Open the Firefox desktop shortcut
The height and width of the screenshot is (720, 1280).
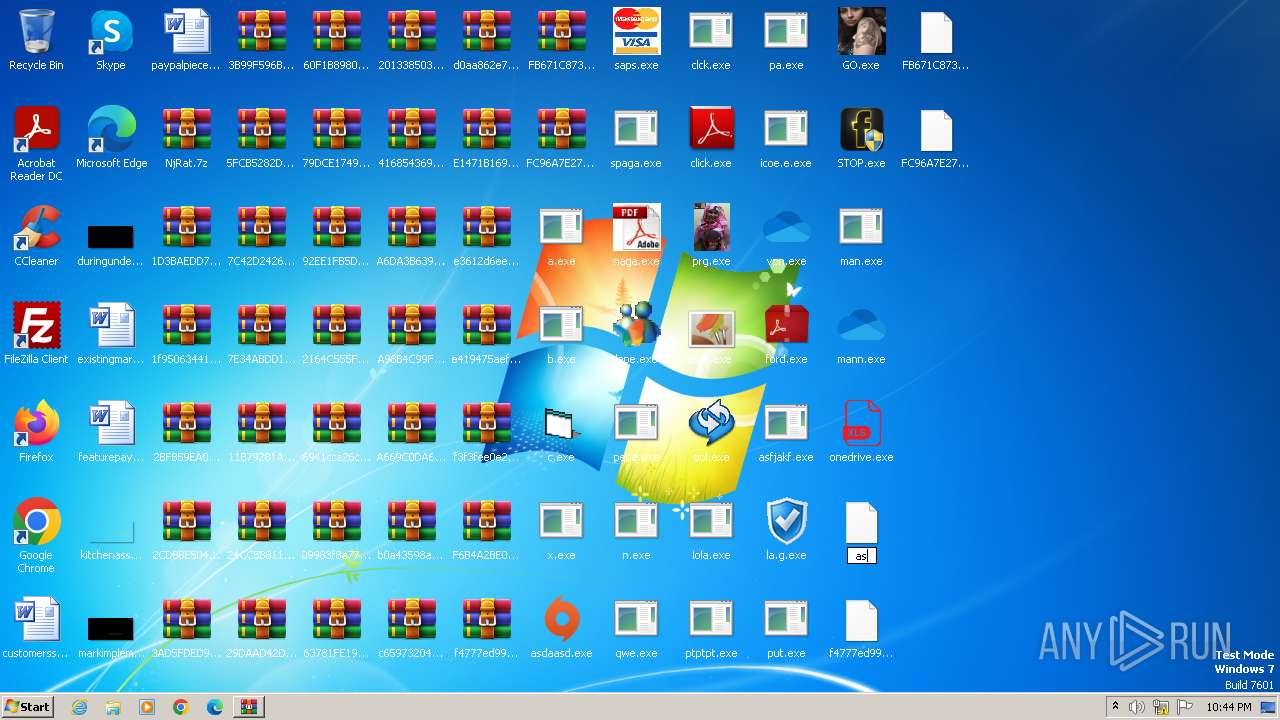click(x=36, y=432)
